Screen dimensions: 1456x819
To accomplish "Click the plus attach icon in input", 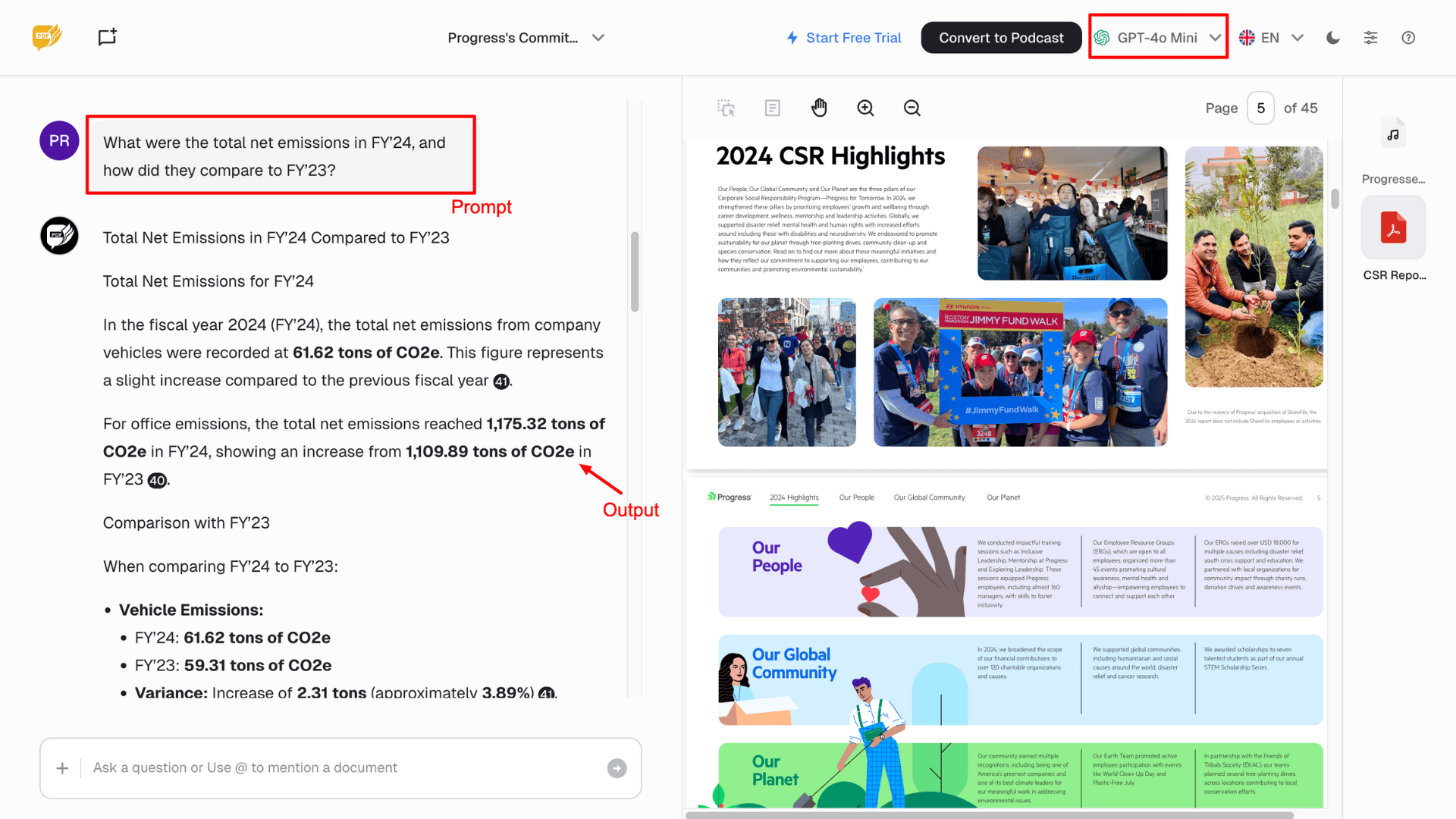I will [x=62, y=768].
